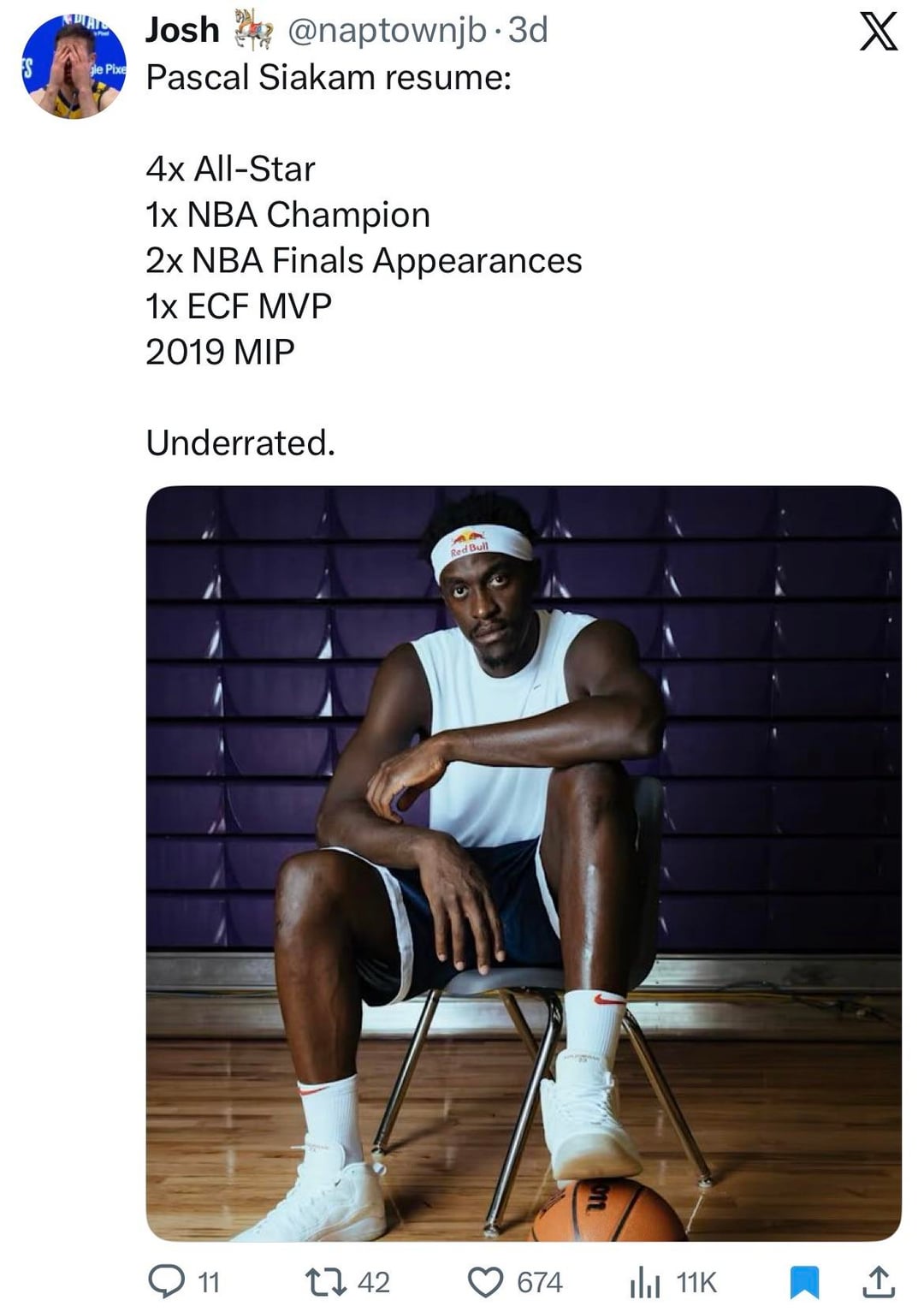924x1312 pixels.
Task: Click the "Pascal Siakam resume:" text line
Action: [x=329, y=78]
